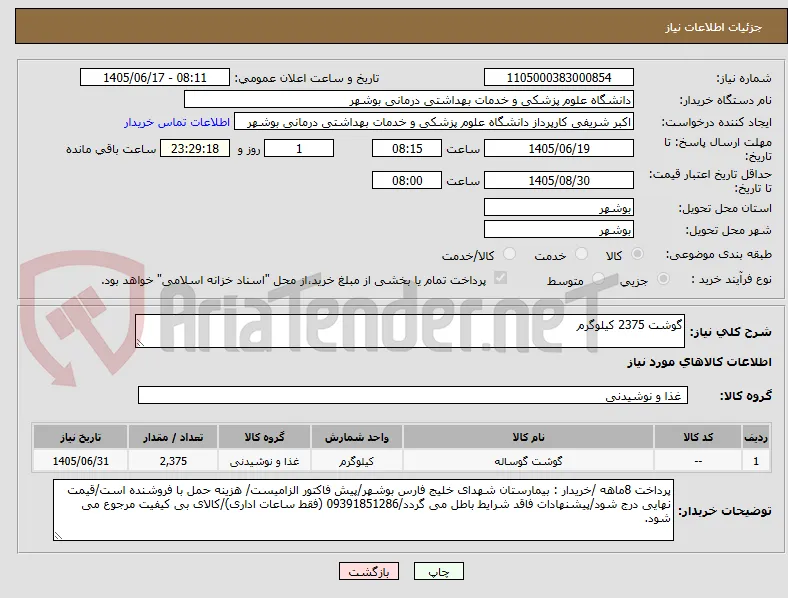
Task: Click the table group cell غذا و نوشیدنی
Action: pos(264,461)
